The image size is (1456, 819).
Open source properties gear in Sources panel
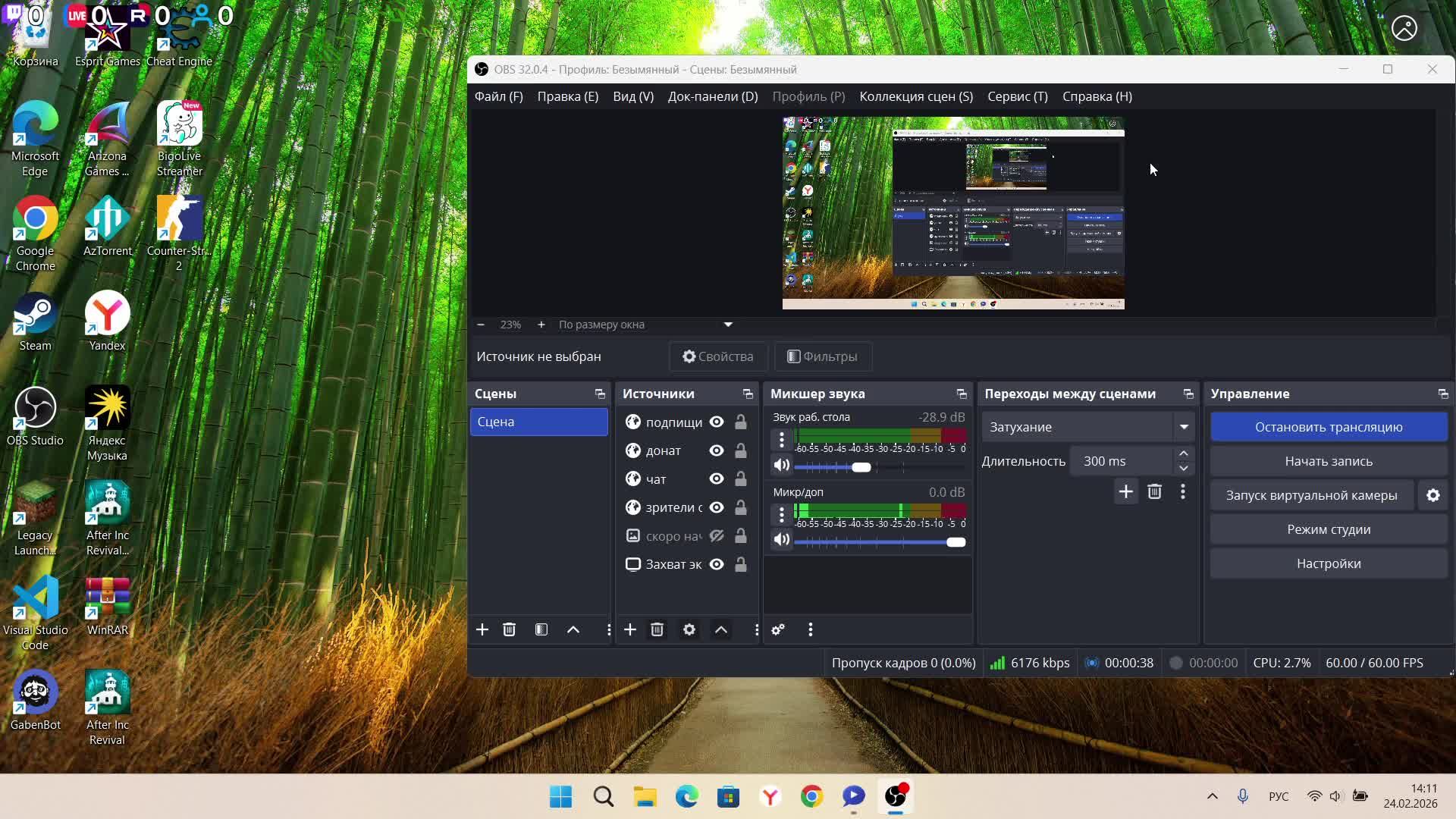(689, 629)
